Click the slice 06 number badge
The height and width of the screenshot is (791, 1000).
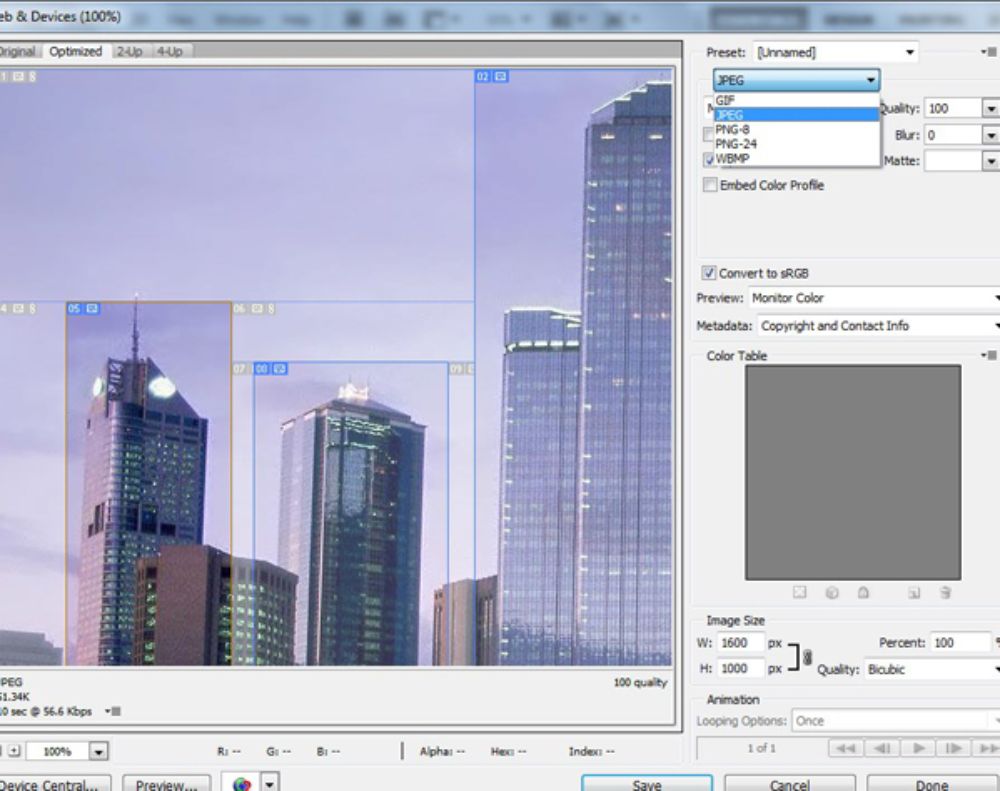(x=239, y=309)
